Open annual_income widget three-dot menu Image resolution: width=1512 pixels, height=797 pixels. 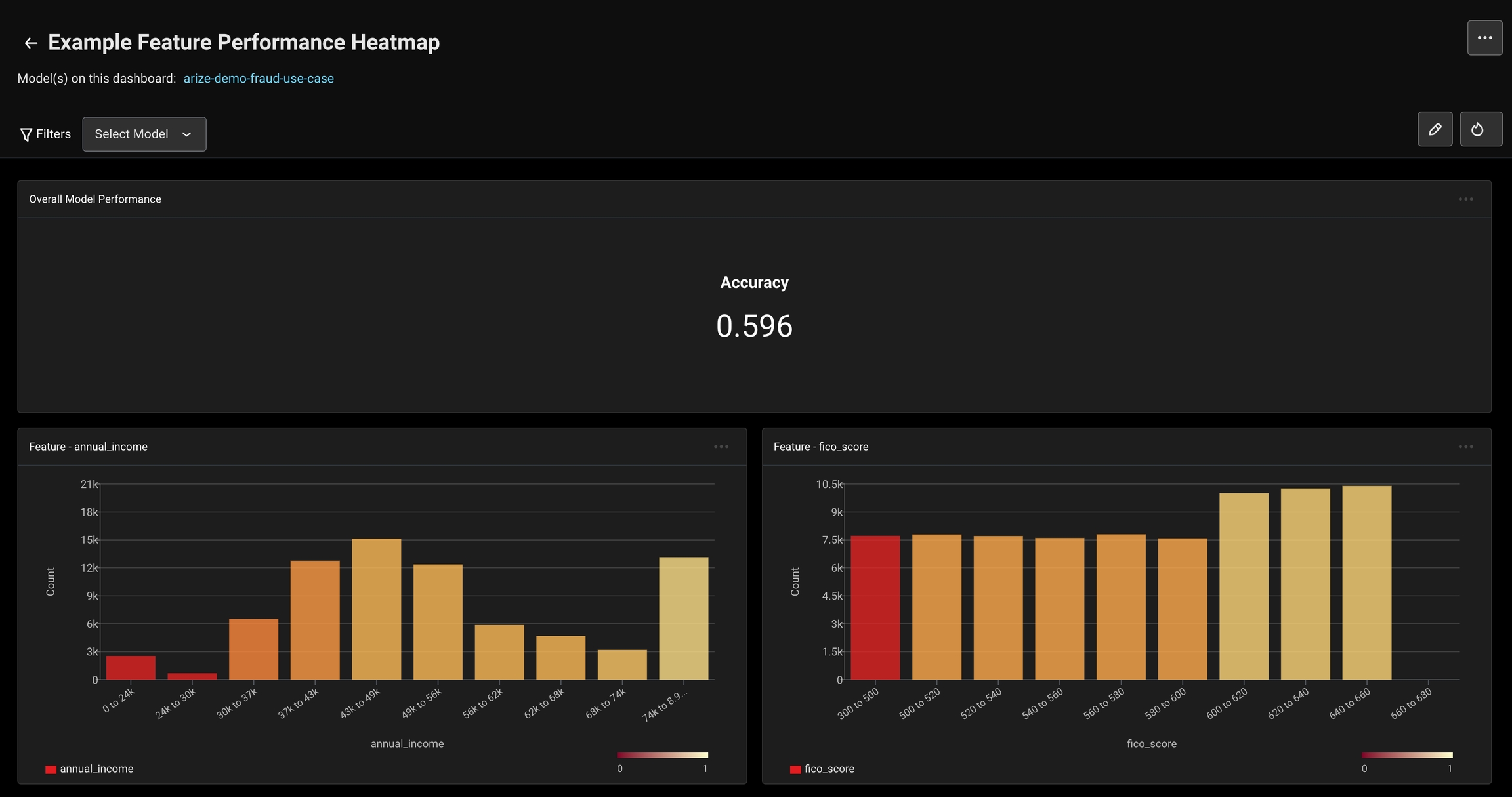click(721, 447)
